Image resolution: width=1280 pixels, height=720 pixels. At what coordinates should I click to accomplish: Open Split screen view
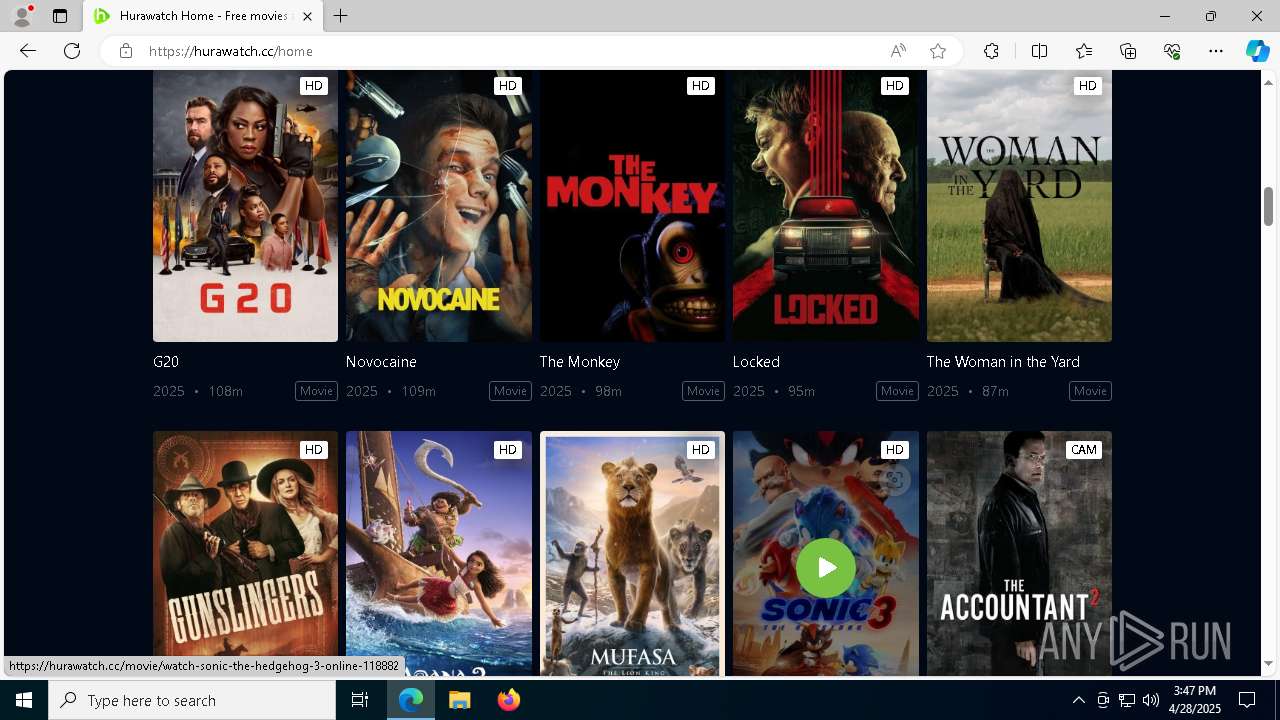[1039, 51]
